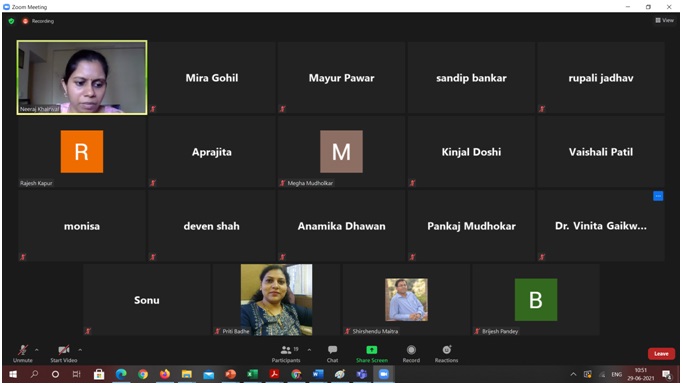Click the blue more-options button on Dr. Vinita tile
The height and width of the screenshot is (385, 682).
(658, 196)
